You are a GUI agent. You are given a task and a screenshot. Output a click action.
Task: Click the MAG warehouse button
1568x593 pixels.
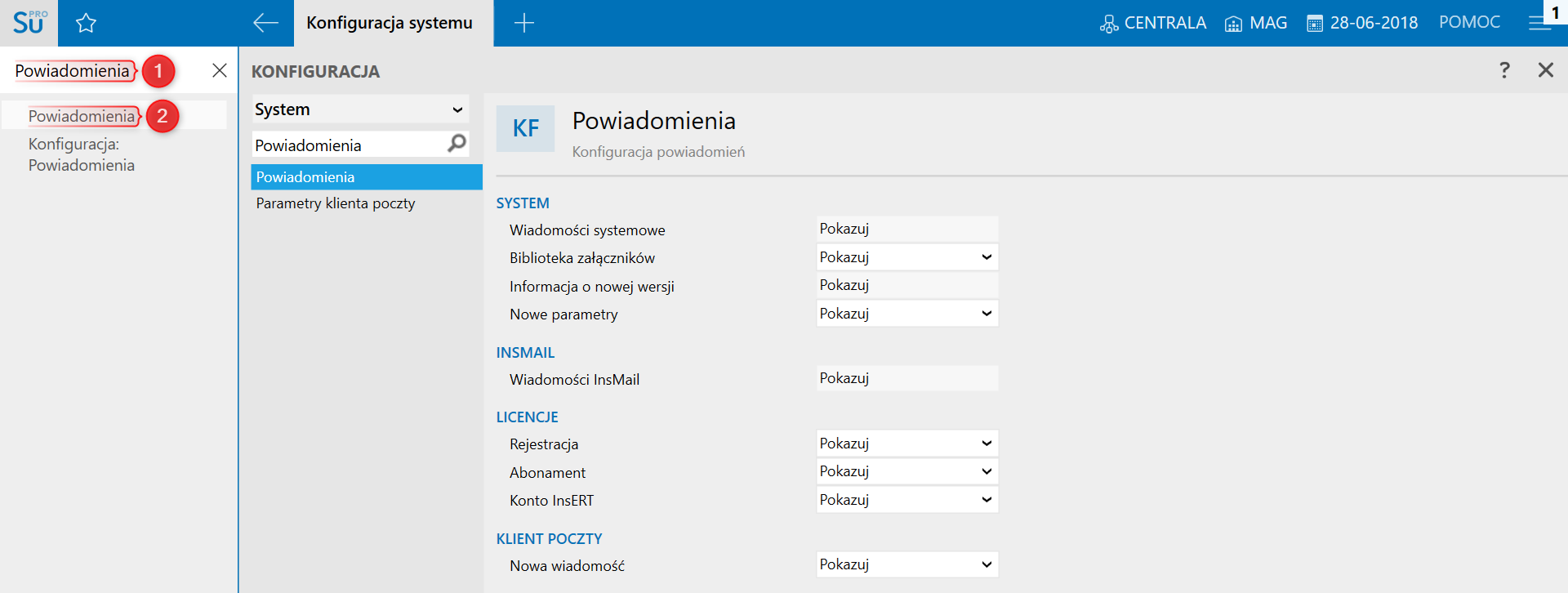tap(1256, 23)
